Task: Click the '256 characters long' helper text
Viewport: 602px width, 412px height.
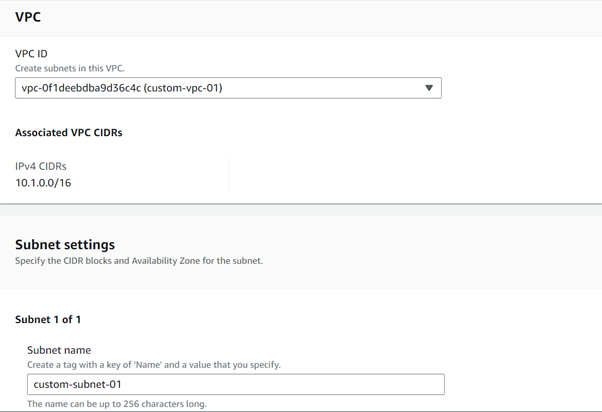Action: tap(117, 404)
